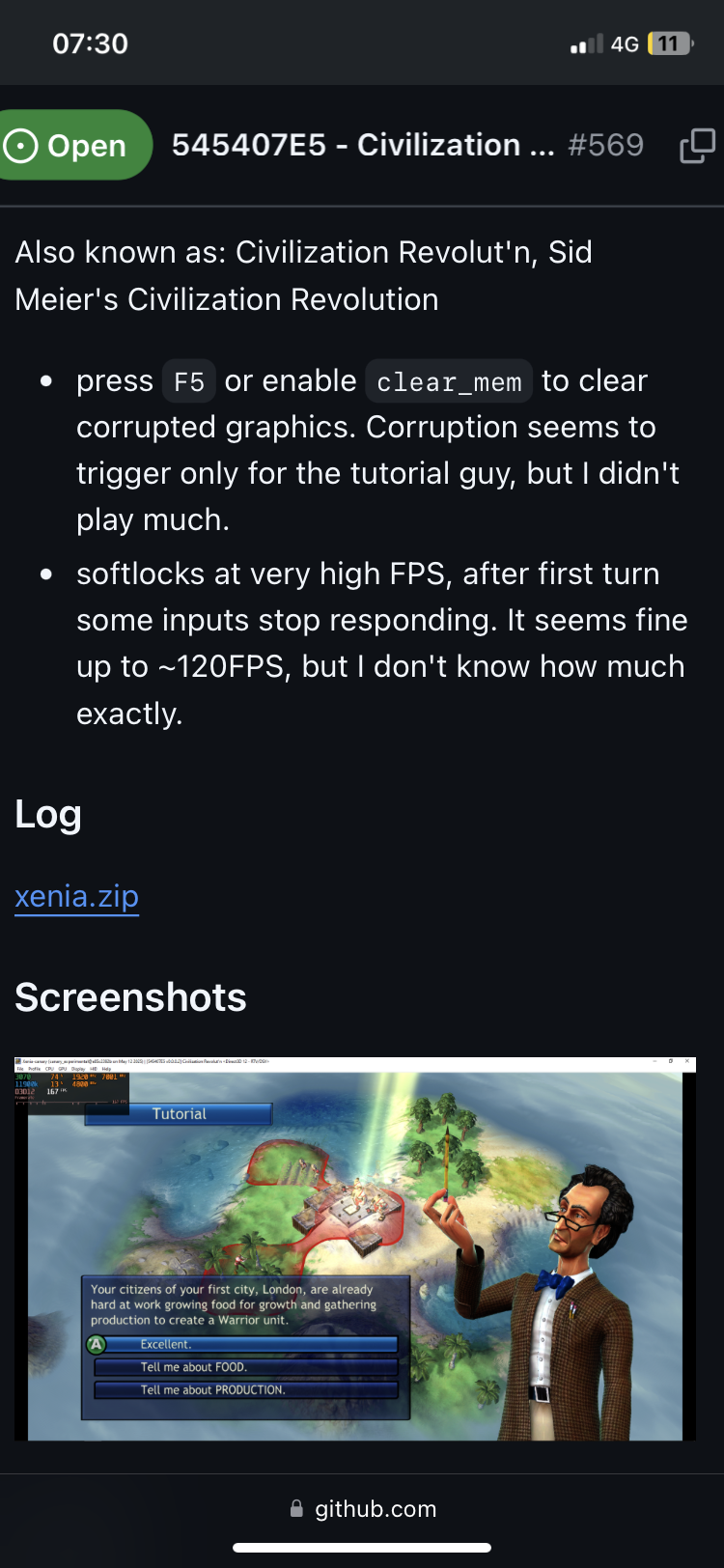
Task: Tap the home indicator bar at bottom
Action: tap(362, 1548)
